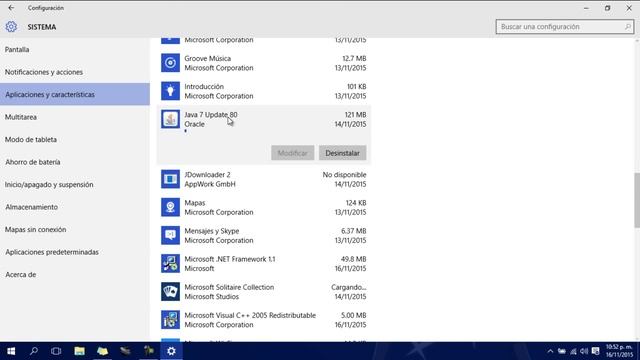Screen dimensions: 640x360
Task: Select Mensajes y Skype entry name
Action: click(x=212, y=231)
